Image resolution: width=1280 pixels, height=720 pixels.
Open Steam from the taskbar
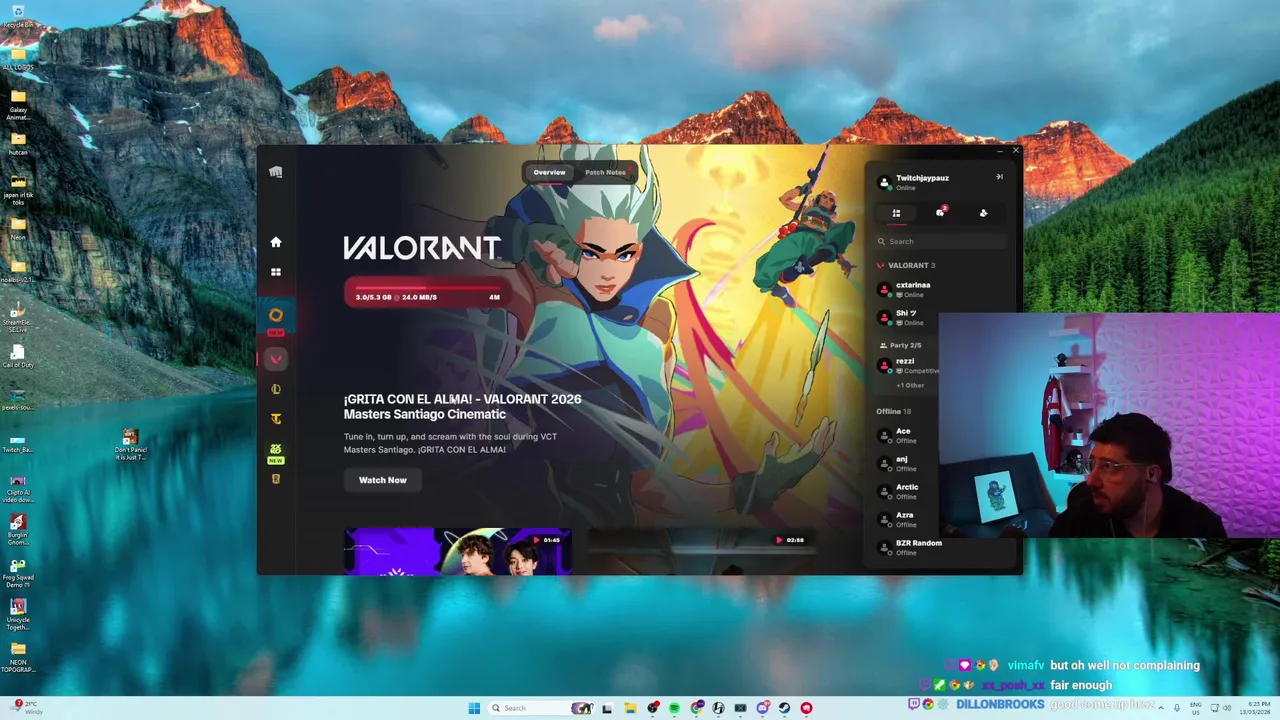coord(784,708)
